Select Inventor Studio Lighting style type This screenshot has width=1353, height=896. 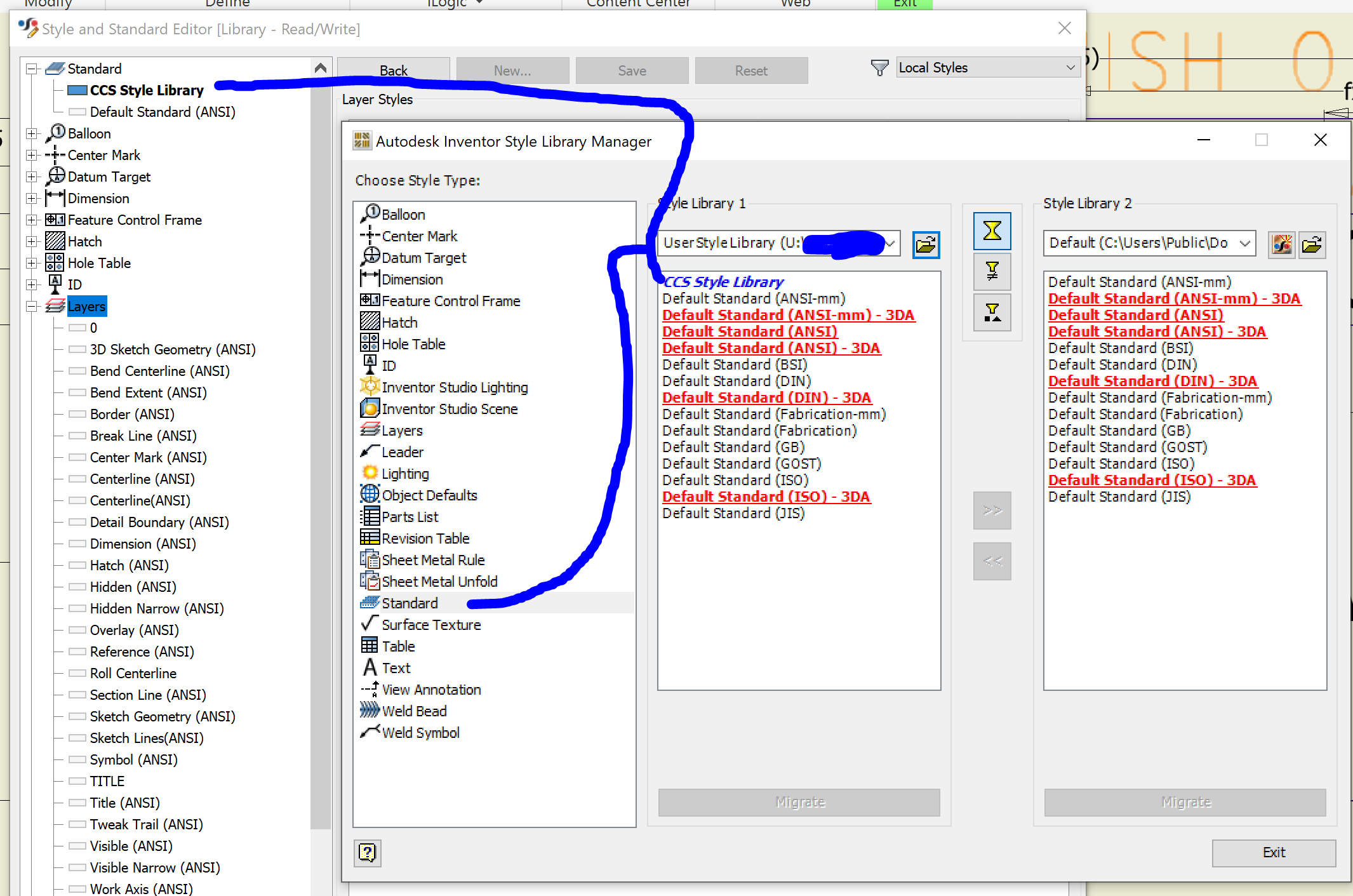[x=455, y=387]
